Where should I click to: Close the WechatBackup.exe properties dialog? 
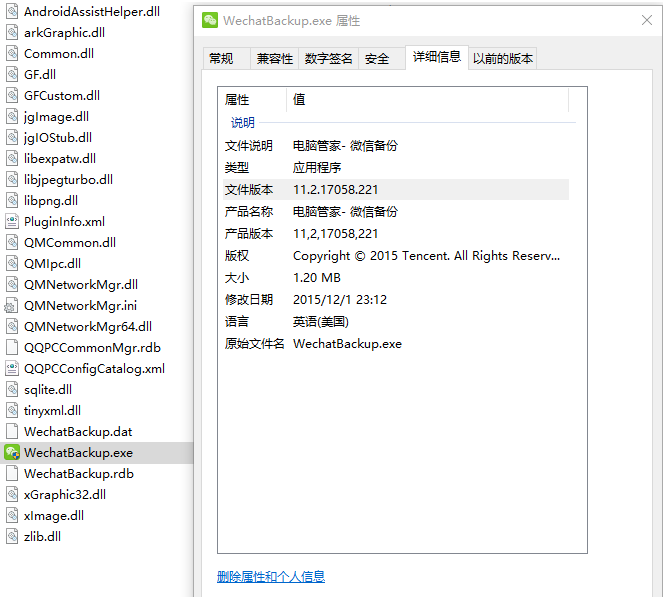[647, 20]
